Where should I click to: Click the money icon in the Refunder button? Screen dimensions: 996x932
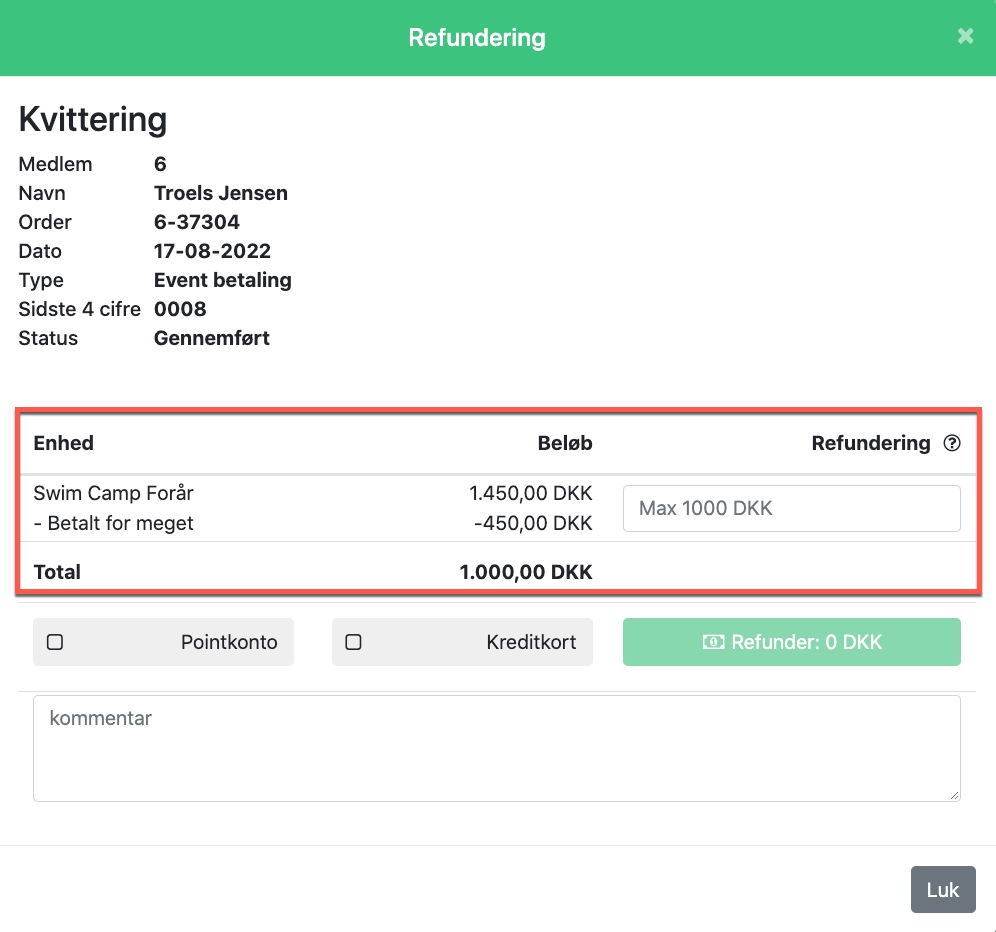pos(713,642)
